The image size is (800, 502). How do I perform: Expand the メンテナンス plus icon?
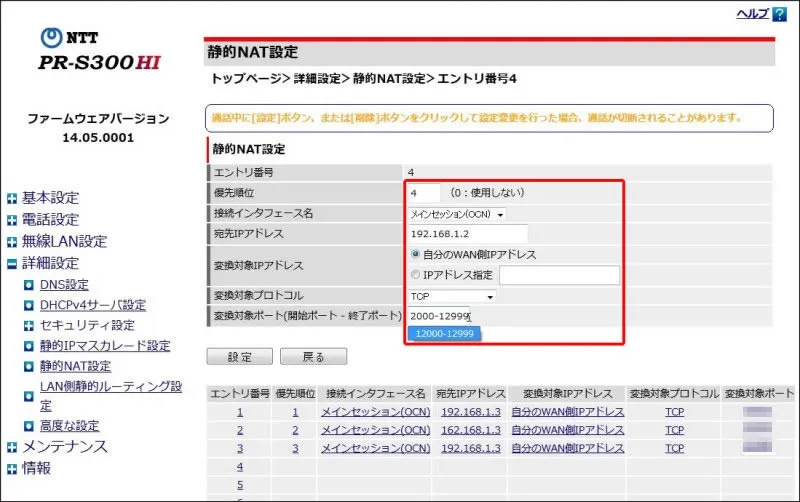click(12, 447)
